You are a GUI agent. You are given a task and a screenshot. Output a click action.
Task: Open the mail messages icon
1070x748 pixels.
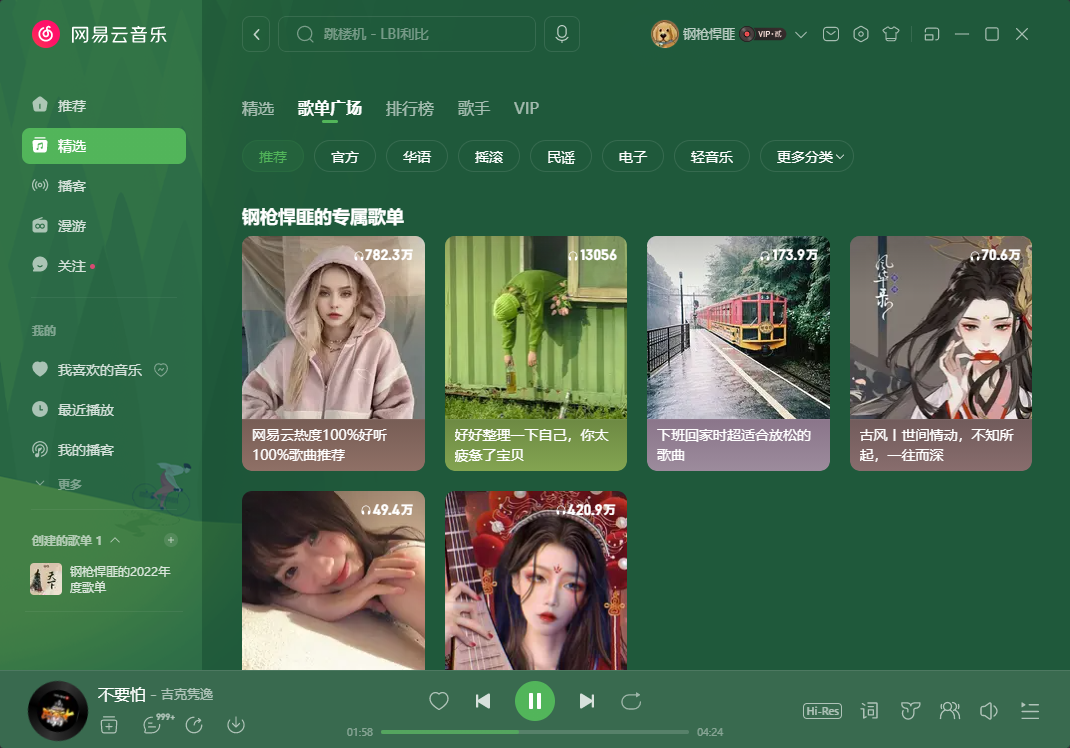[x=830, y=34]
